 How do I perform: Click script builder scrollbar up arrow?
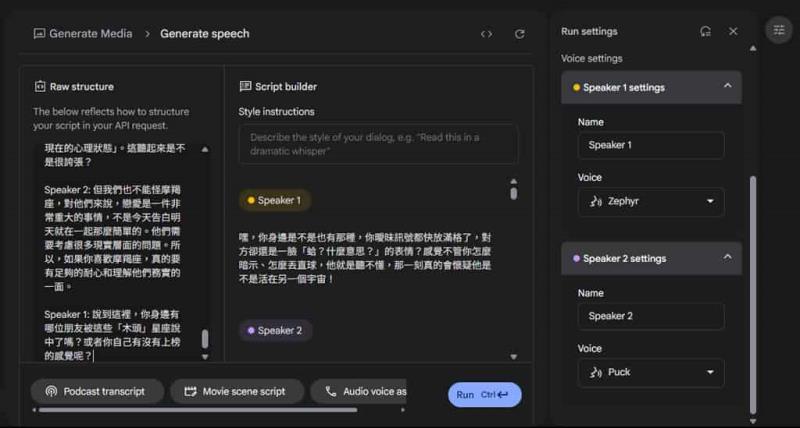514,182
